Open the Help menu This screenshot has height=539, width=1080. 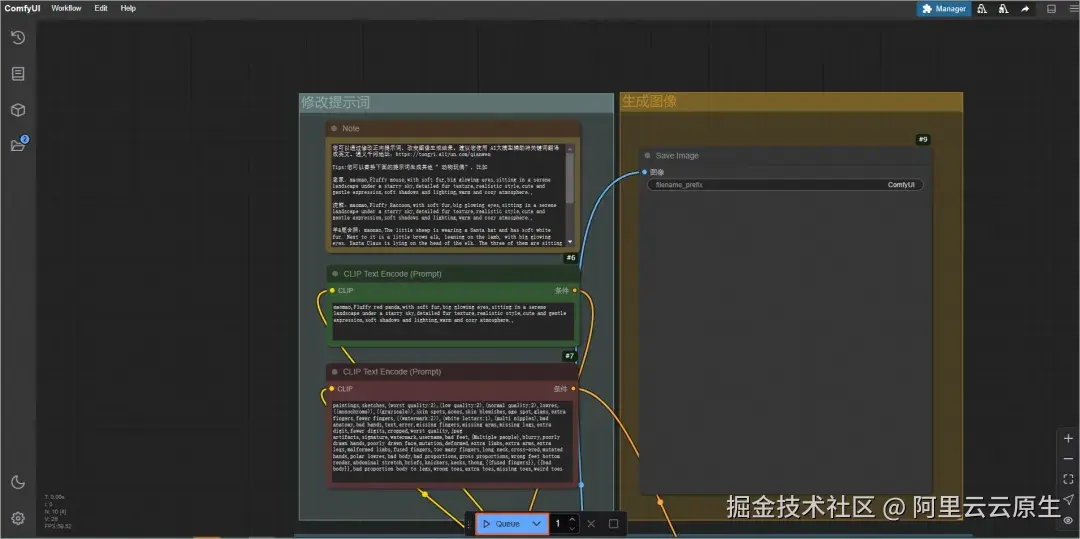[x=128, y=8]
